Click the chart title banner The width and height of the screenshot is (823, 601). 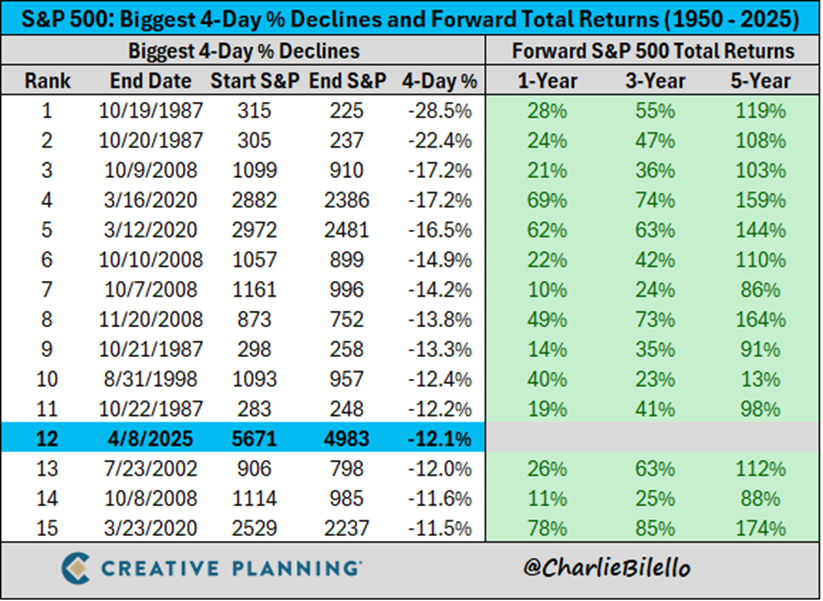point(411,18)
